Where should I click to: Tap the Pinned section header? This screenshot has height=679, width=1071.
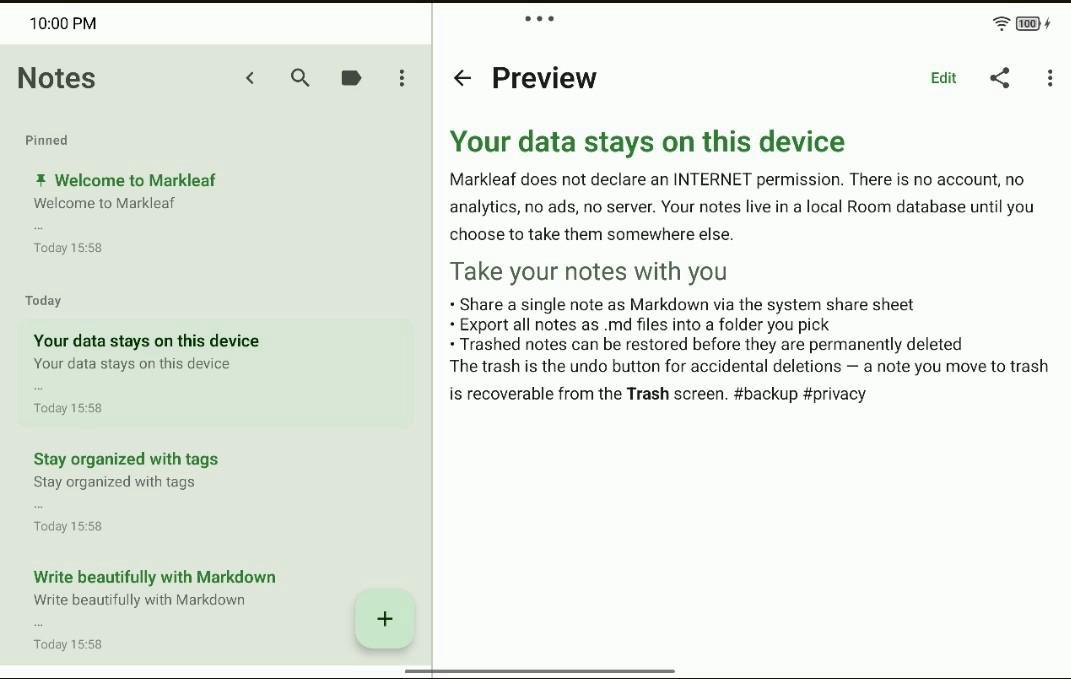[x=46, y=140]
